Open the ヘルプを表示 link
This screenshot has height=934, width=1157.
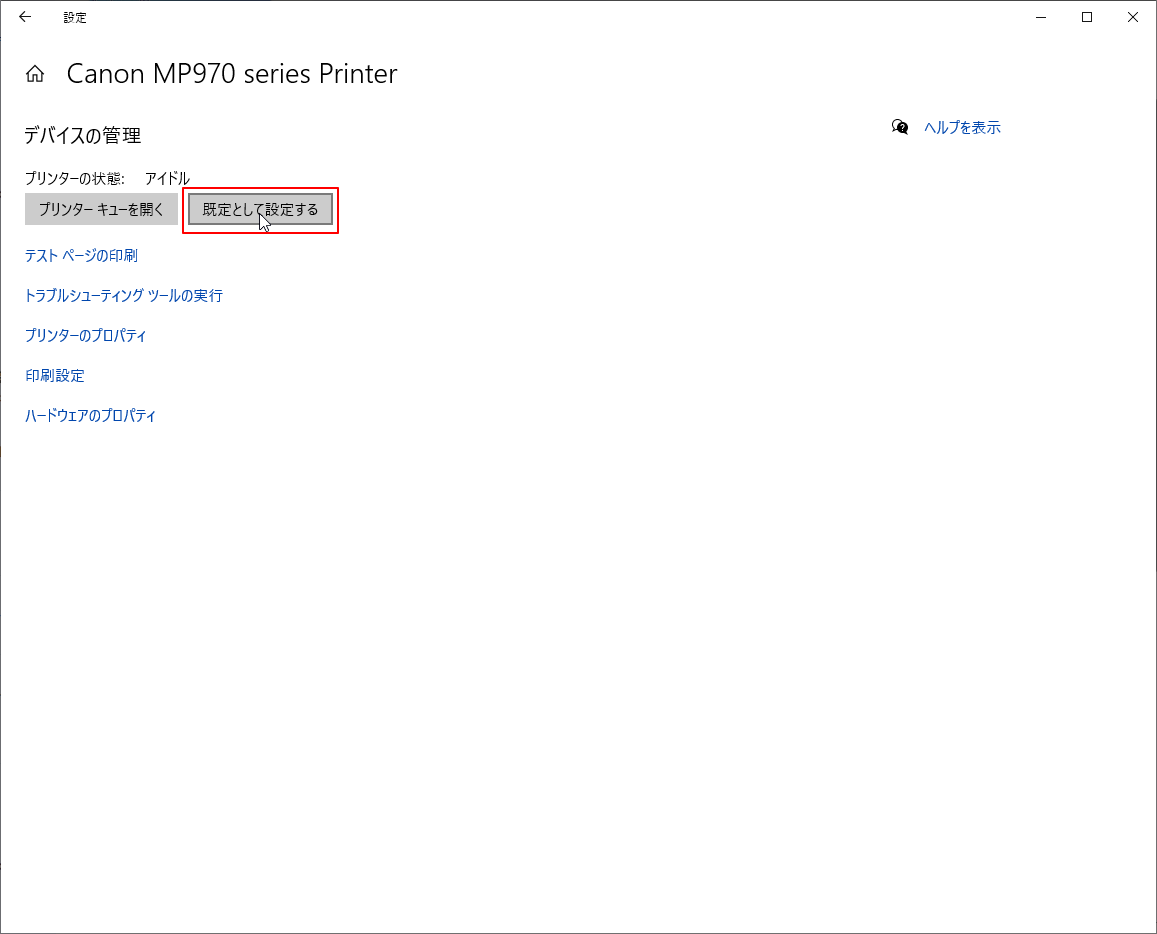click(x=962, y=128)
